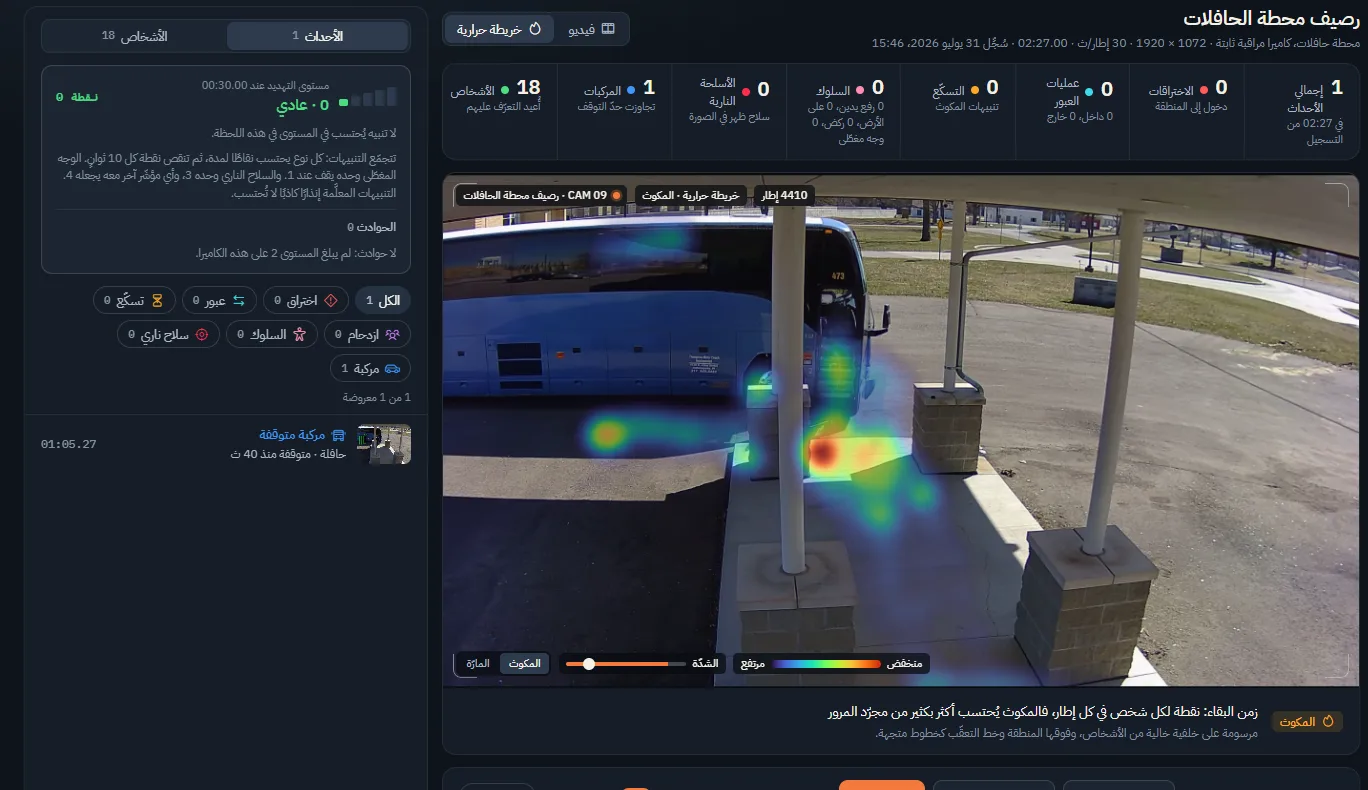Click the loitering hourglass icon
Screen dimensions: 1368x790
point(158,300)
